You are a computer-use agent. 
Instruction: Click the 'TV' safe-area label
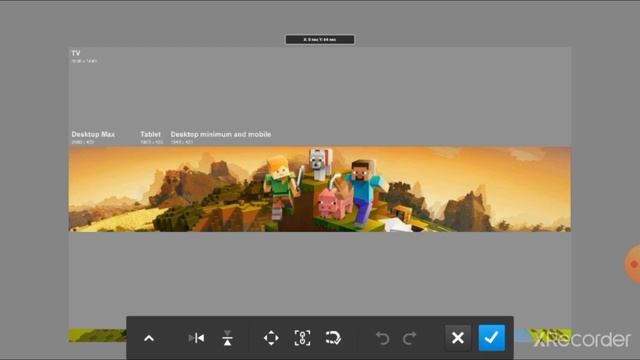(76, 53)
